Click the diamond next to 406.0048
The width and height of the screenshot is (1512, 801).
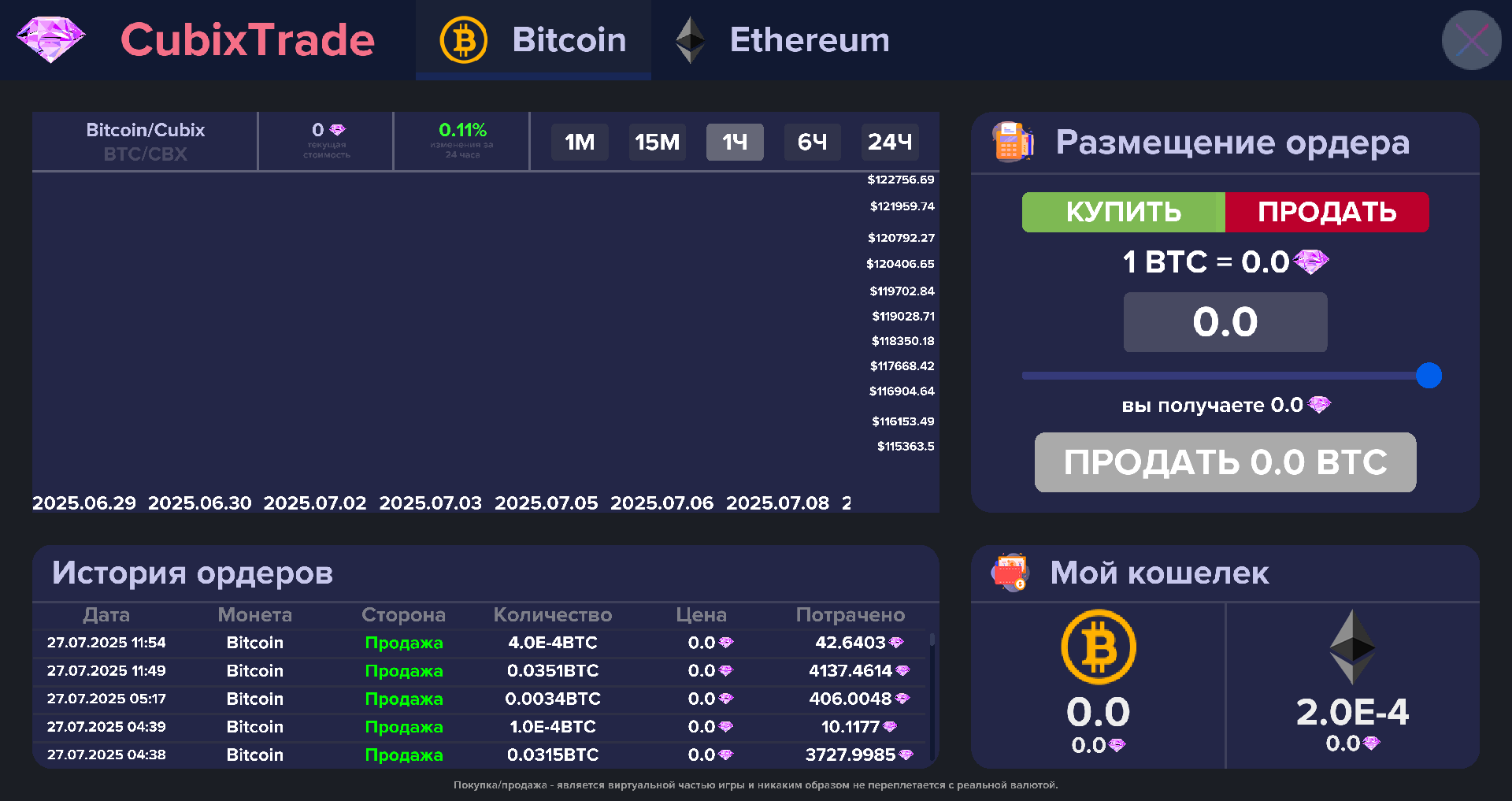tap(902, 699)
